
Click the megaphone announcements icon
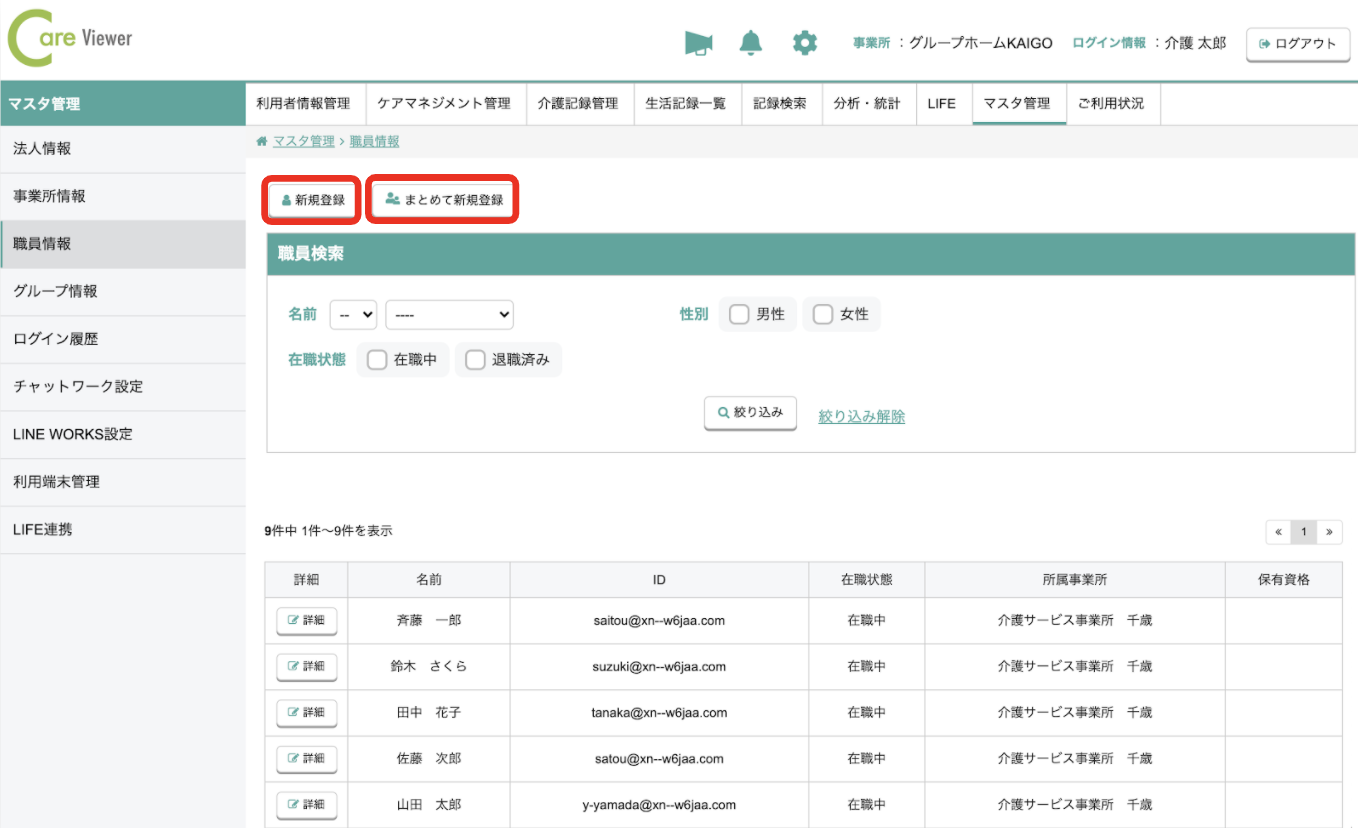[698, 43]
